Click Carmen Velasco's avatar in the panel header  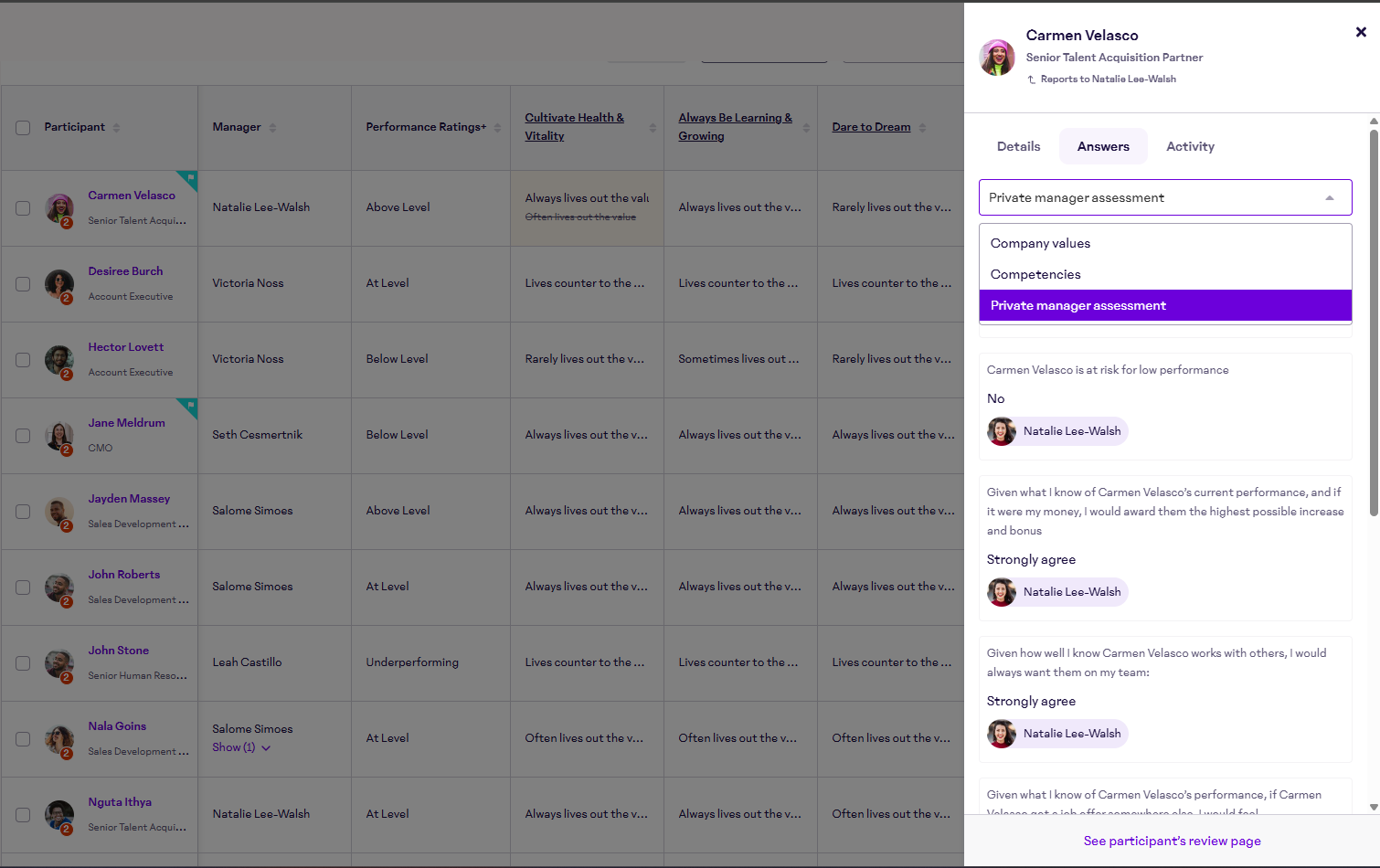coord(997,58)
